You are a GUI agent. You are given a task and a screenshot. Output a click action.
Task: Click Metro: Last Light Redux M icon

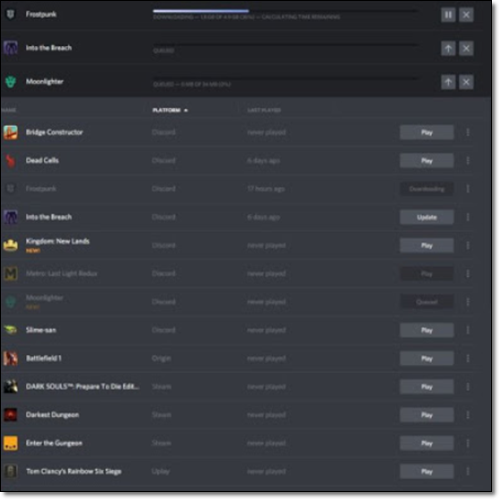point(11,274)
